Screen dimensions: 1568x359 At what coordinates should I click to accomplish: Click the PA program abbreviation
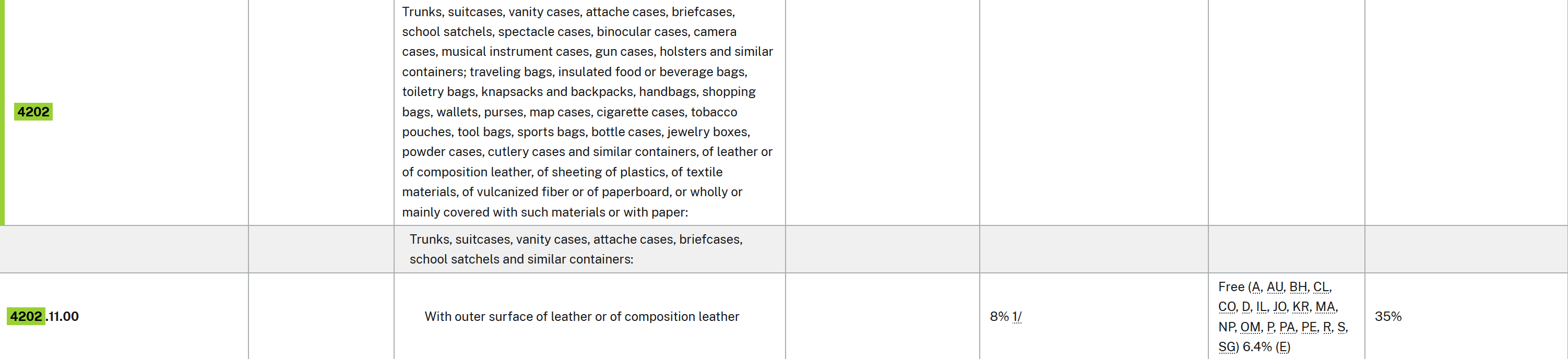pyautogui.click(x=1287, y=327)
